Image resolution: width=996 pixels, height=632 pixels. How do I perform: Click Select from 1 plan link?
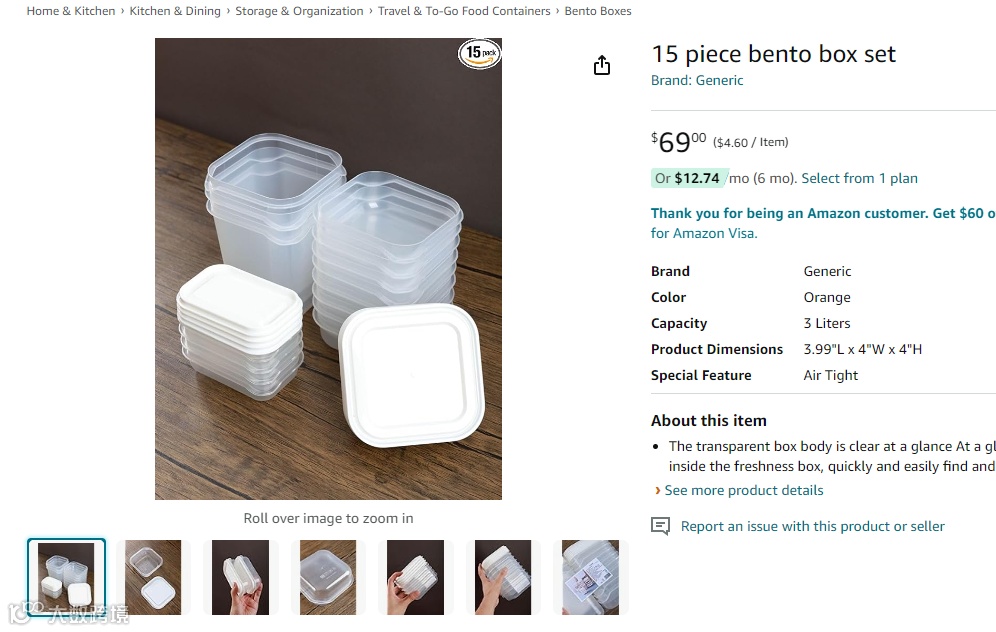pos(859,178)
